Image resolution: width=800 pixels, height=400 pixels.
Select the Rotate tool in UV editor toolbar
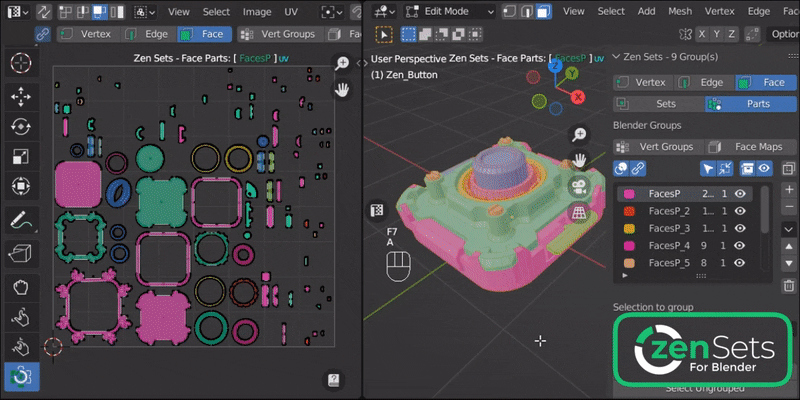pos(21,127)
